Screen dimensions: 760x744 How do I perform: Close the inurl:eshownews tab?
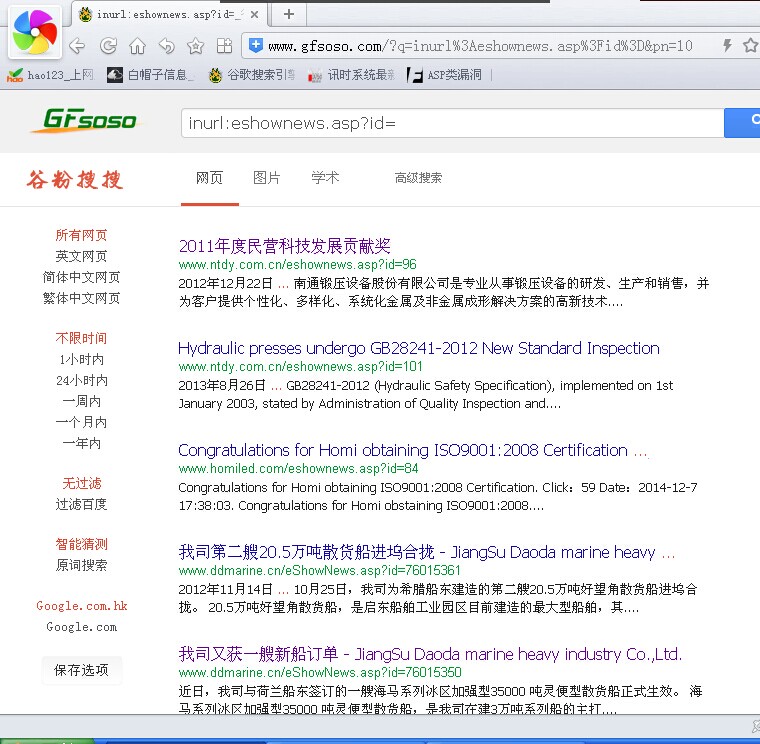[254, 15]
